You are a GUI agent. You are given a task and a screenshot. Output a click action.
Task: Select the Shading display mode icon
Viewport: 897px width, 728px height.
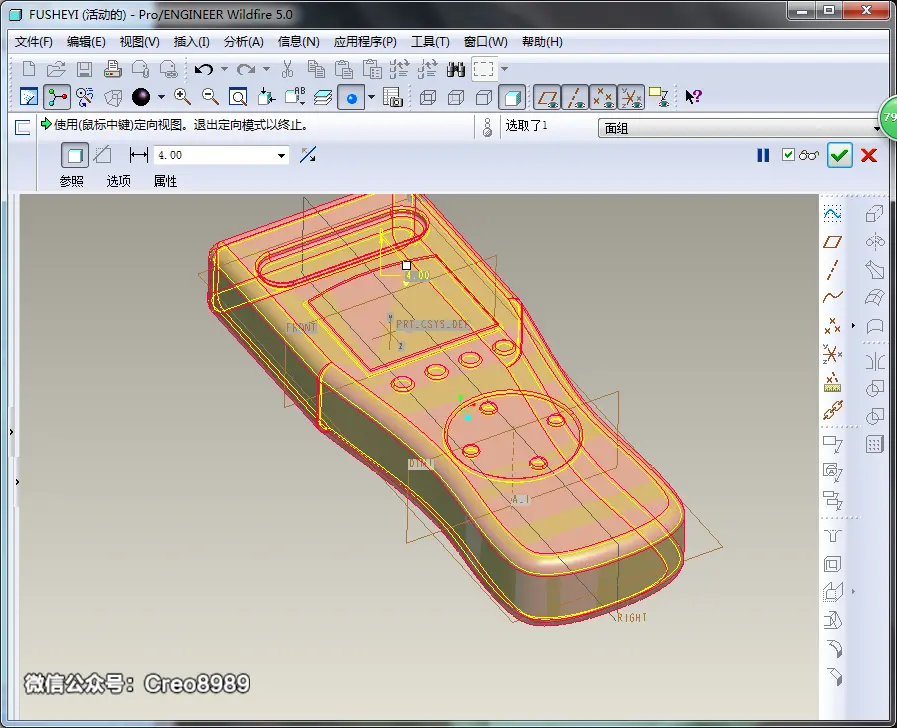click(512, 98)
